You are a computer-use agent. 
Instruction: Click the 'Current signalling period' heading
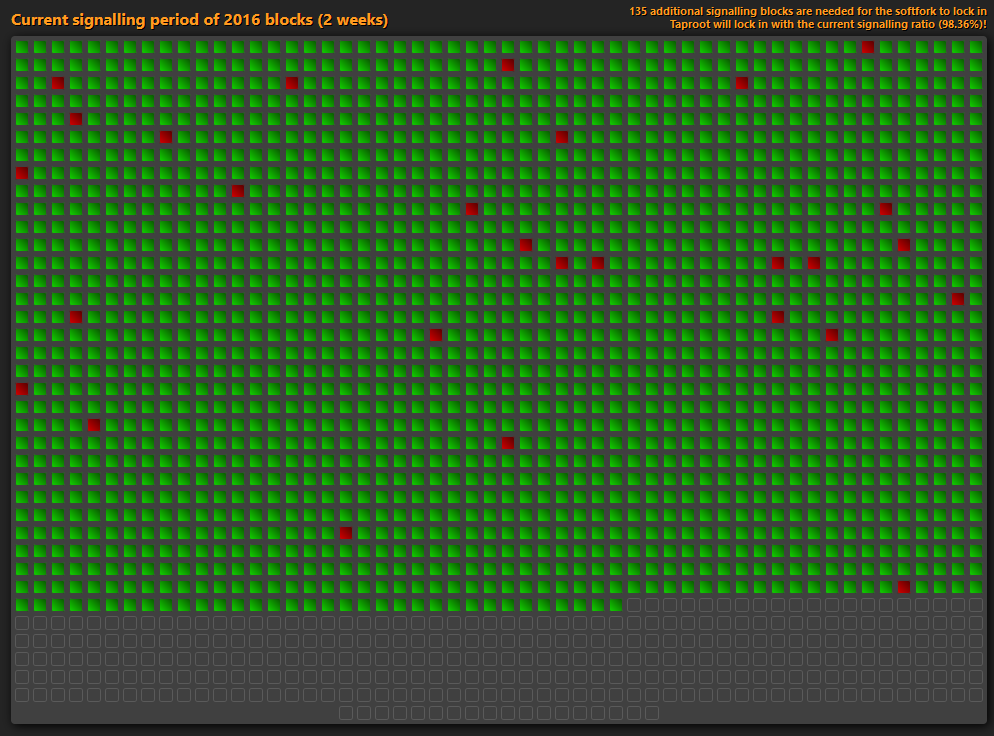point(199,20)
